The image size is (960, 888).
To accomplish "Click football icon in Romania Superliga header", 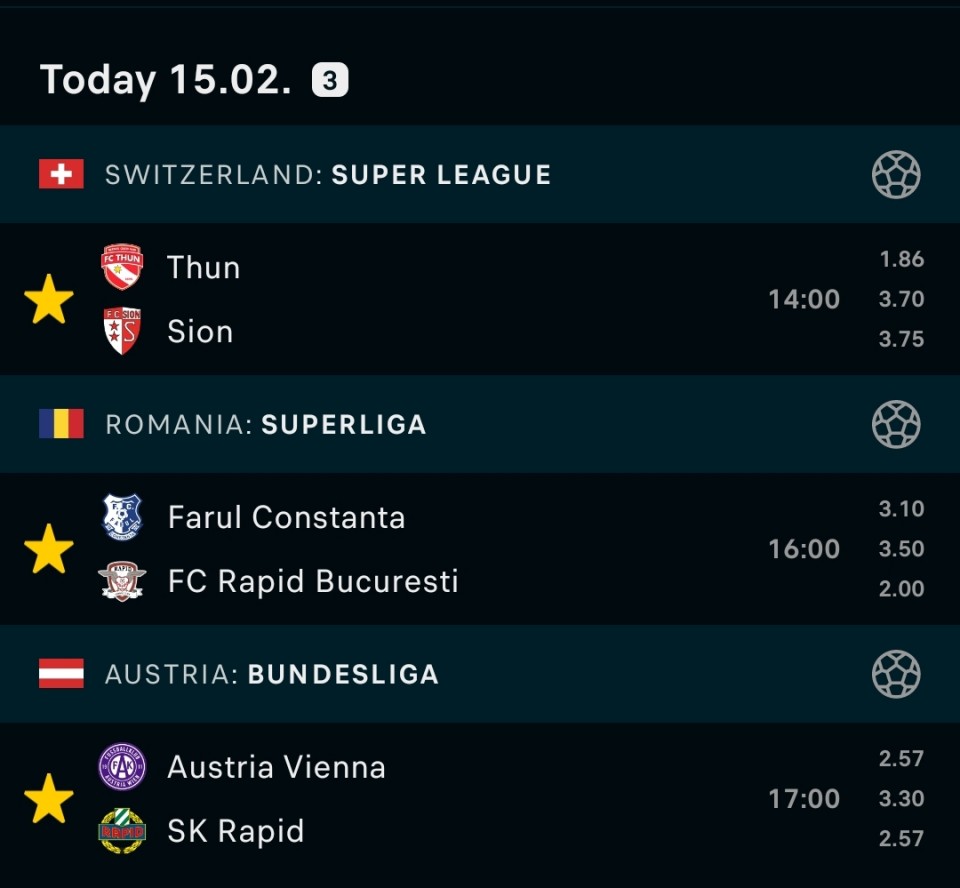I will (x=895, y=424).
